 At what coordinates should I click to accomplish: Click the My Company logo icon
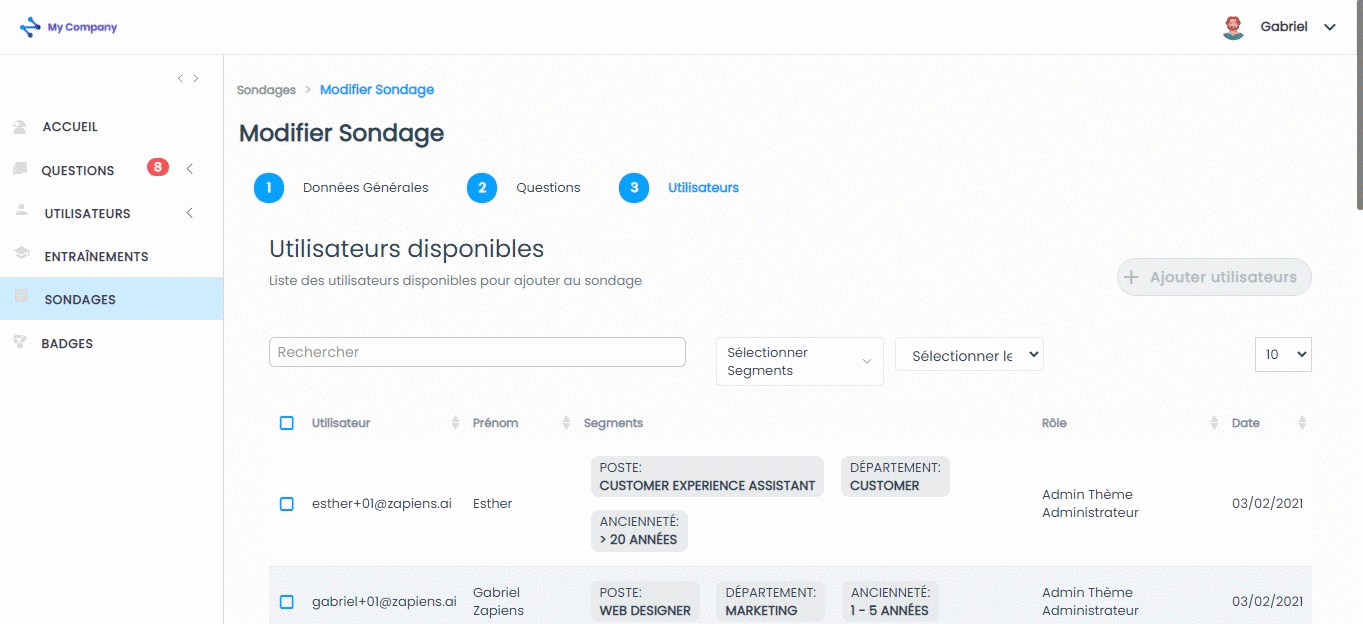click(31, 27)
